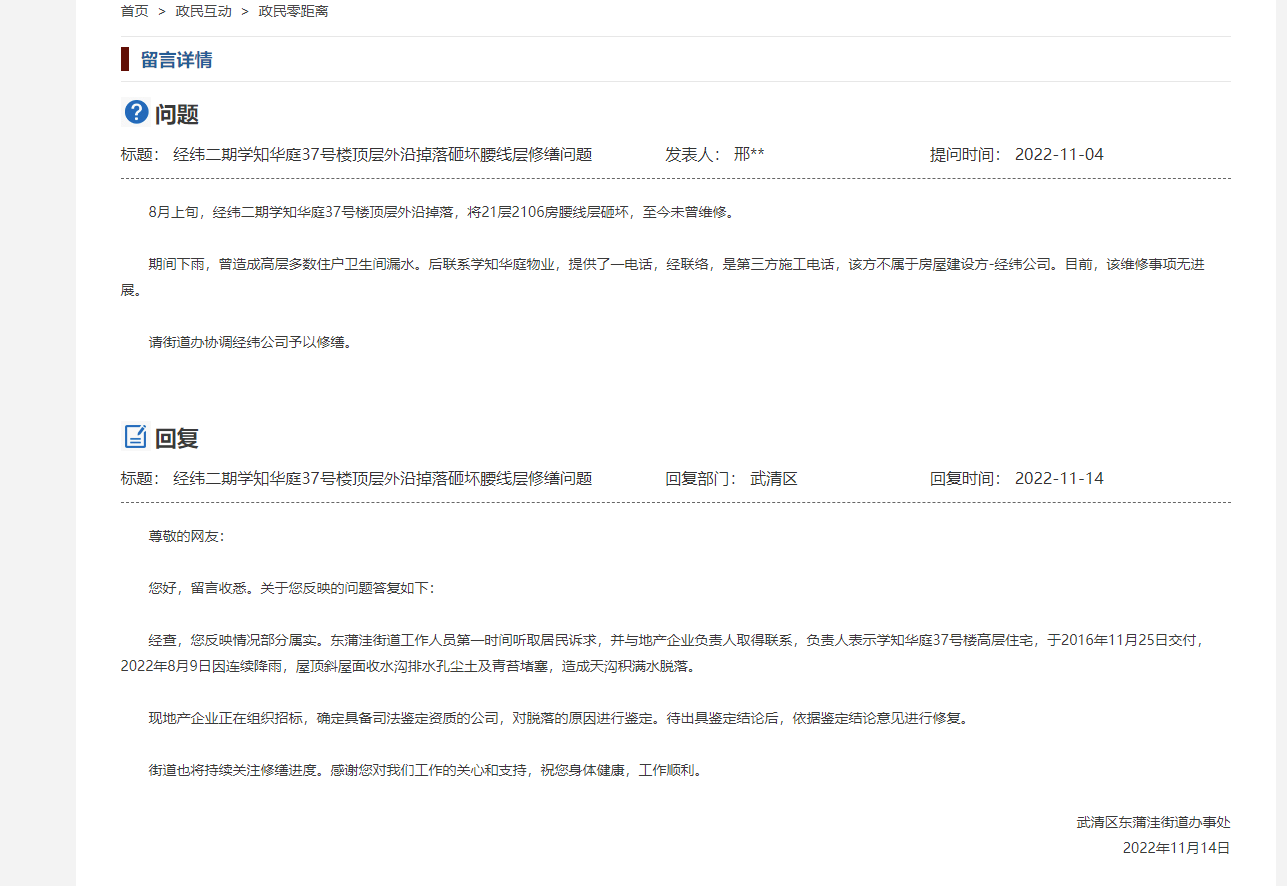Click the poster name 邢**
This screenshot has height=886, width=1287.
(x=749, y=155)
